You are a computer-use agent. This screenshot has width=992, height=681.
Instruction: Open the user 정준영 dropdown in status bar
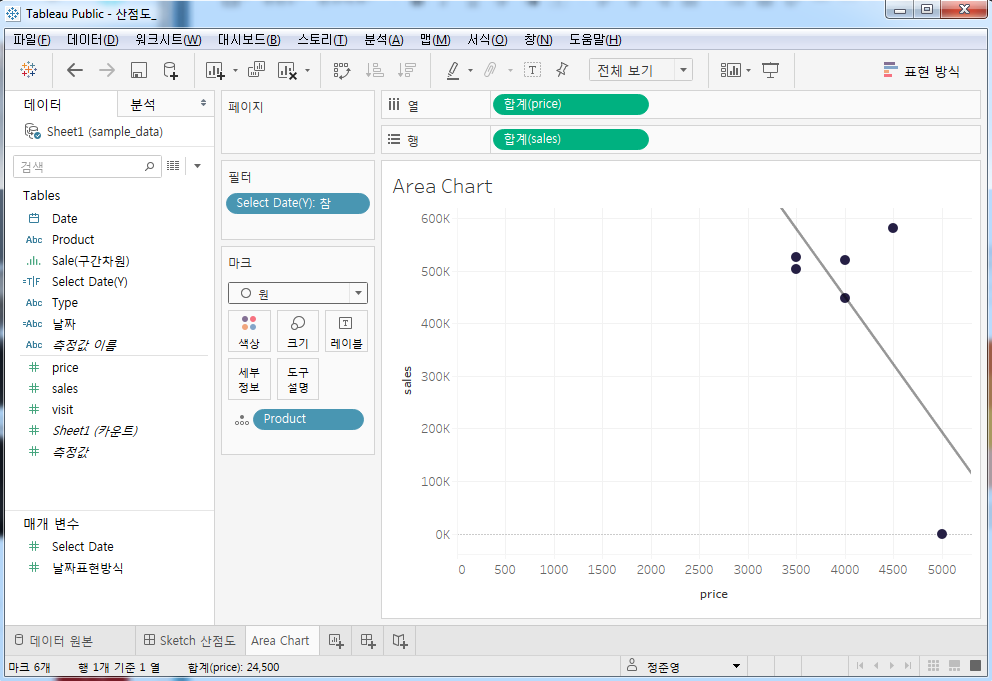pyautogui.click(x=736, y=666)
